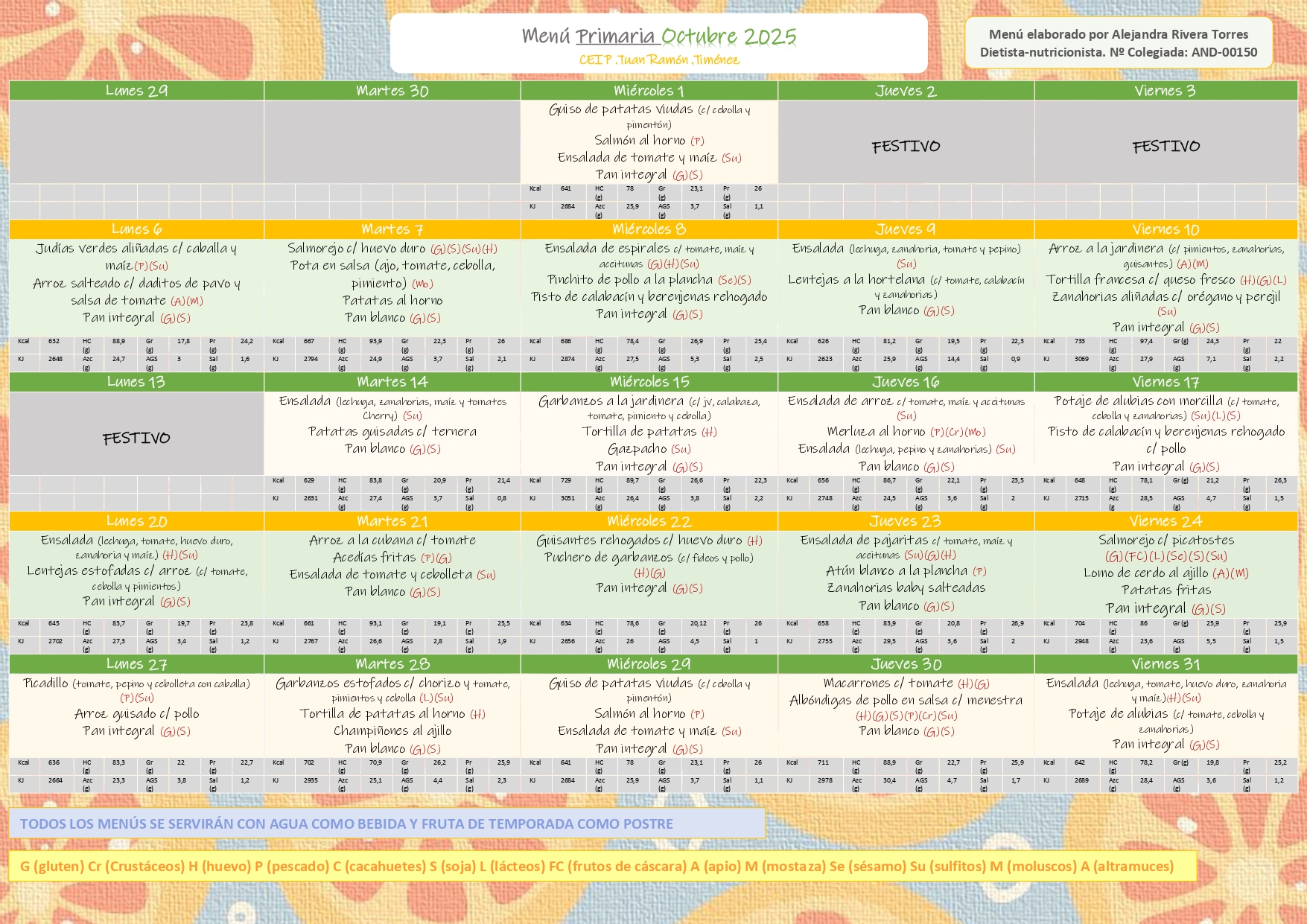Image resolution: width=1307 pixels, height=924 pixels.
Task: Click the Viernes 10 day header
Action: coord(1166,229)
